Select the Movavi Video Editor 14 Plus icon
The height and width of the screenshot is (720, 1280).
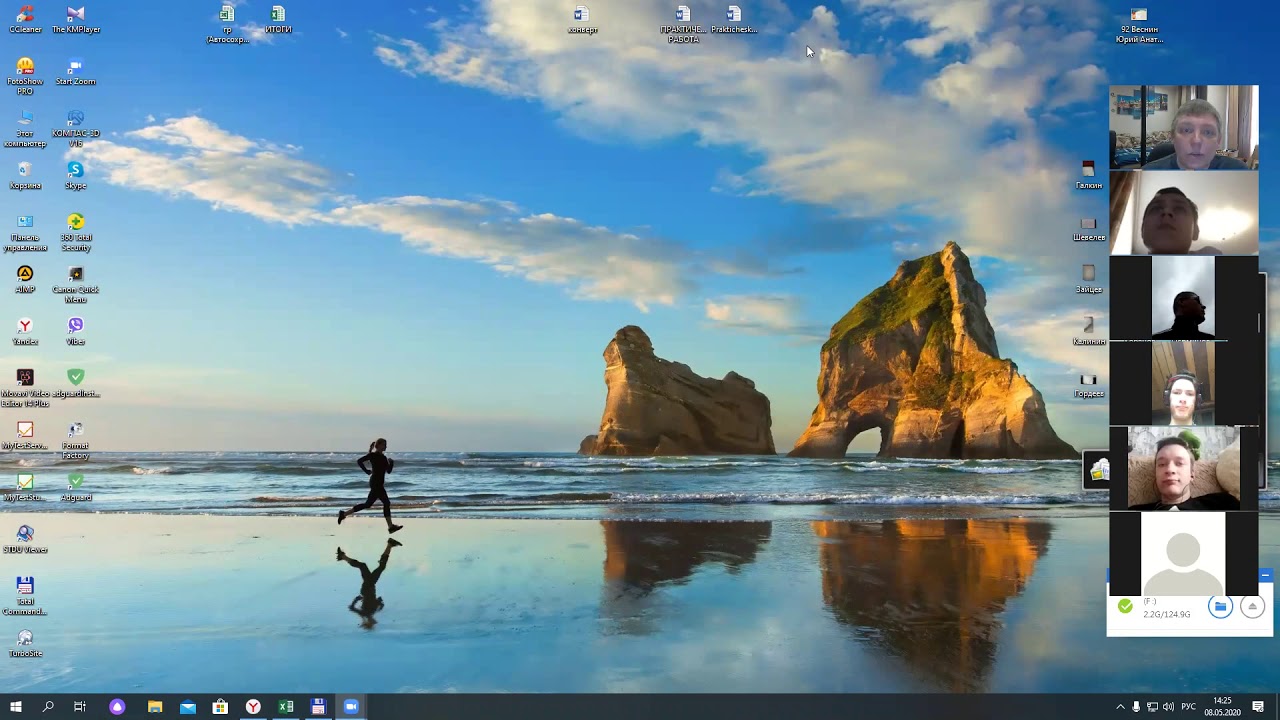pos(26,388)
